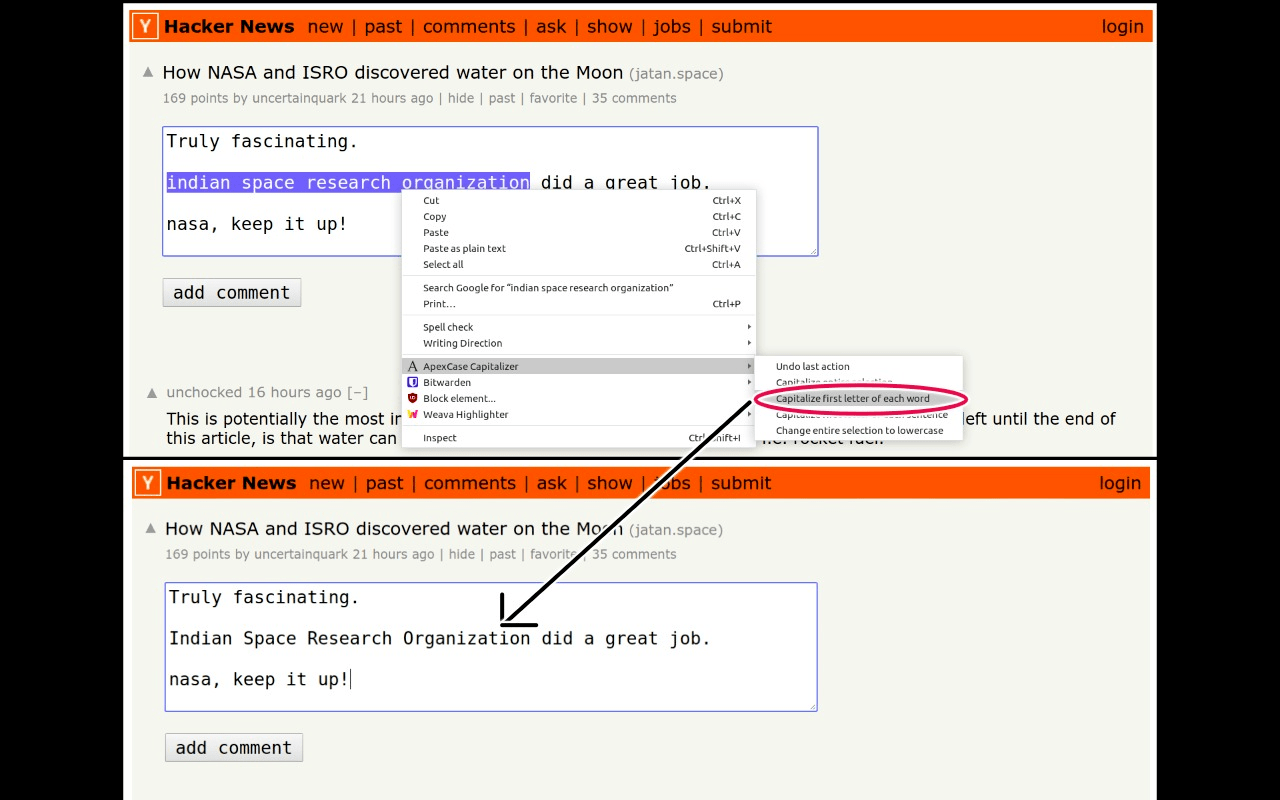The image size is (1280, 800).
Task: Click the Y logo in the lower Hacker News header
Action: [x=148, y=483]
